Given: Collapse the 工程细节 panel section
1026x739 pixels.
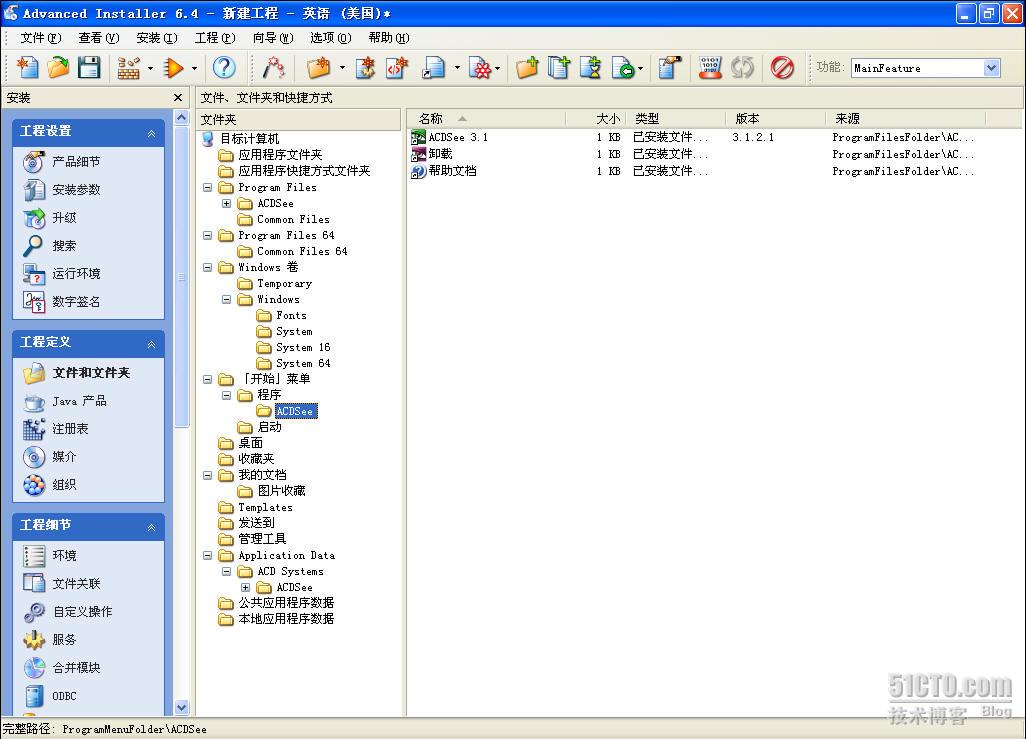Looking at the screenshot, I should (x=151, y=527).
